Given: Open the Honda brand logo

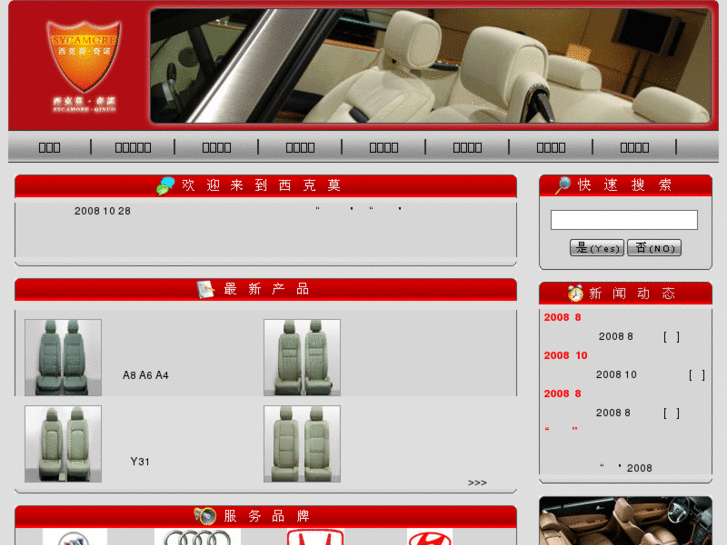Looking at the screenshot, I should [x=316, y=537].
